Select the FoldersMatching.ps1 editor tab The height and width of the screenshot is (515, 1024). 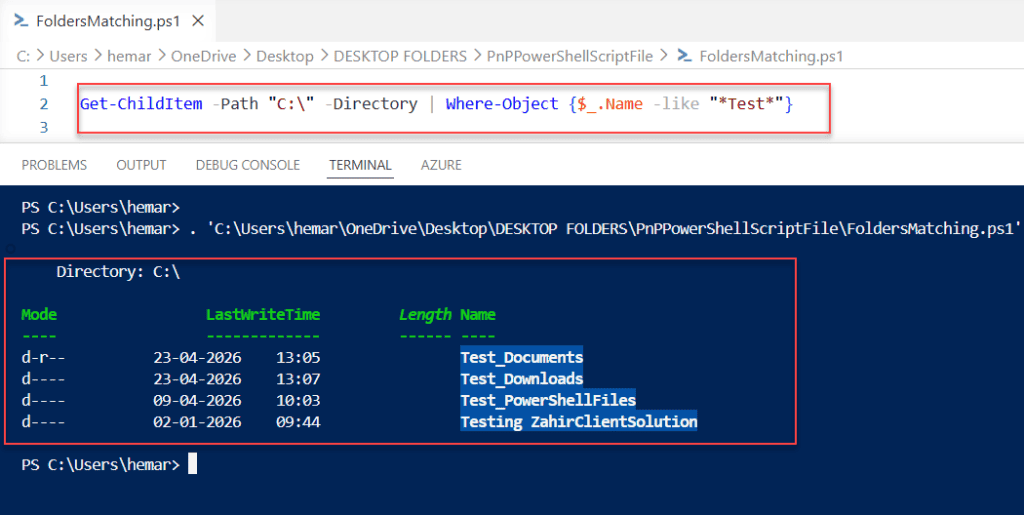pos(108,21)
